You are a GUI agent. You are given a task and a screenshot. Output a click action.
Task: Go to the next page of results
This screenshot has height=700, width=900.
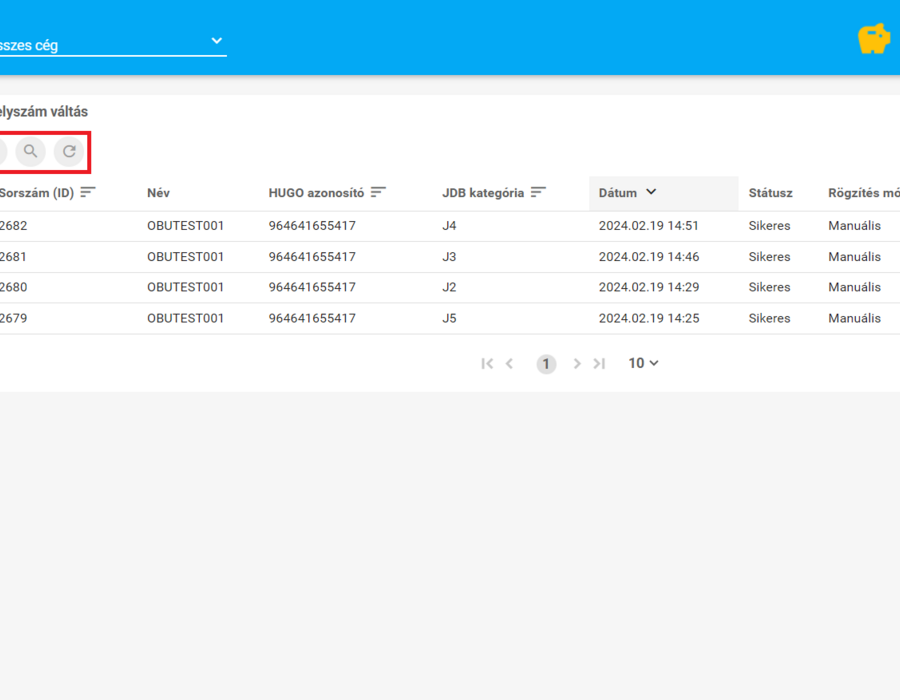point(577,363)
